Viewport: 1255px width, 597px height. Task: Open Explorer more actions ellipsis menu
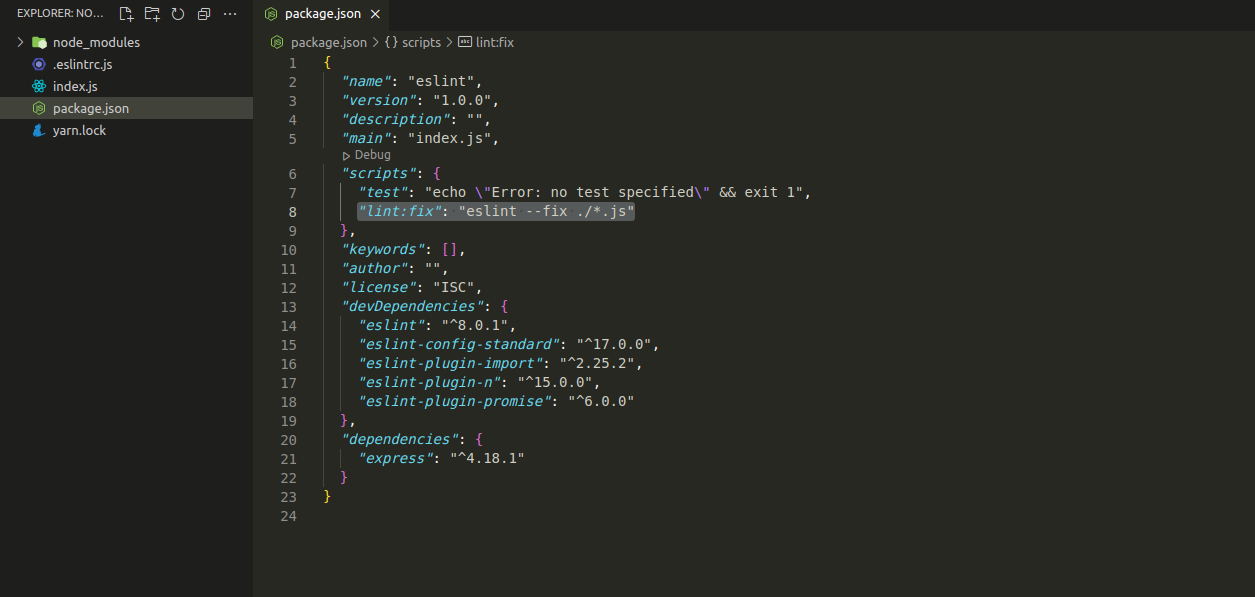point(230,14)
